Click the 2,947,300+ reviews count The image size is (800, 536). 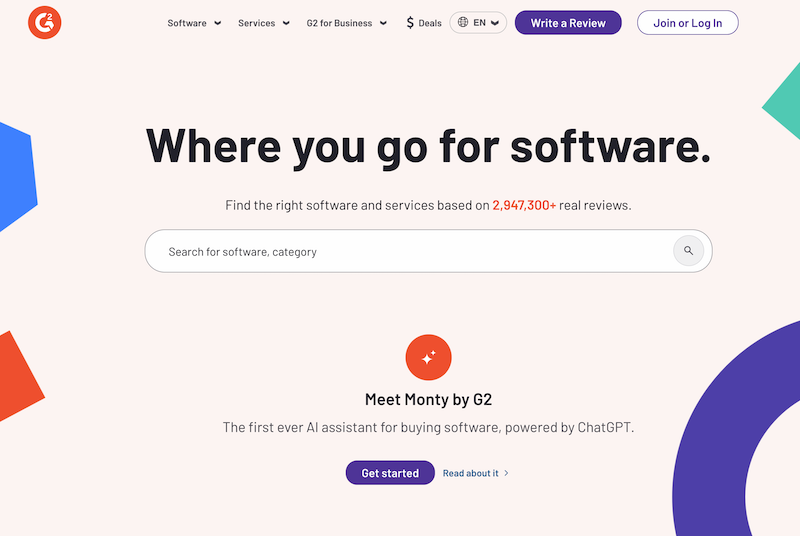(524, 205)
